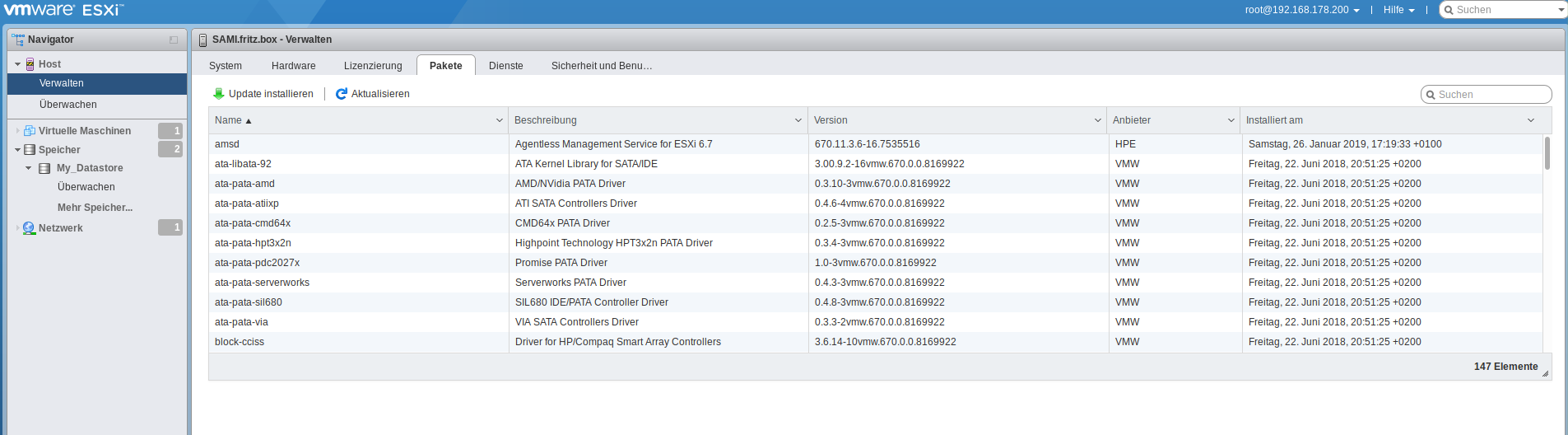Open Mehr Speicher... link in Navigator
This screenshot has width=1568, height=435.
[95, 208]
